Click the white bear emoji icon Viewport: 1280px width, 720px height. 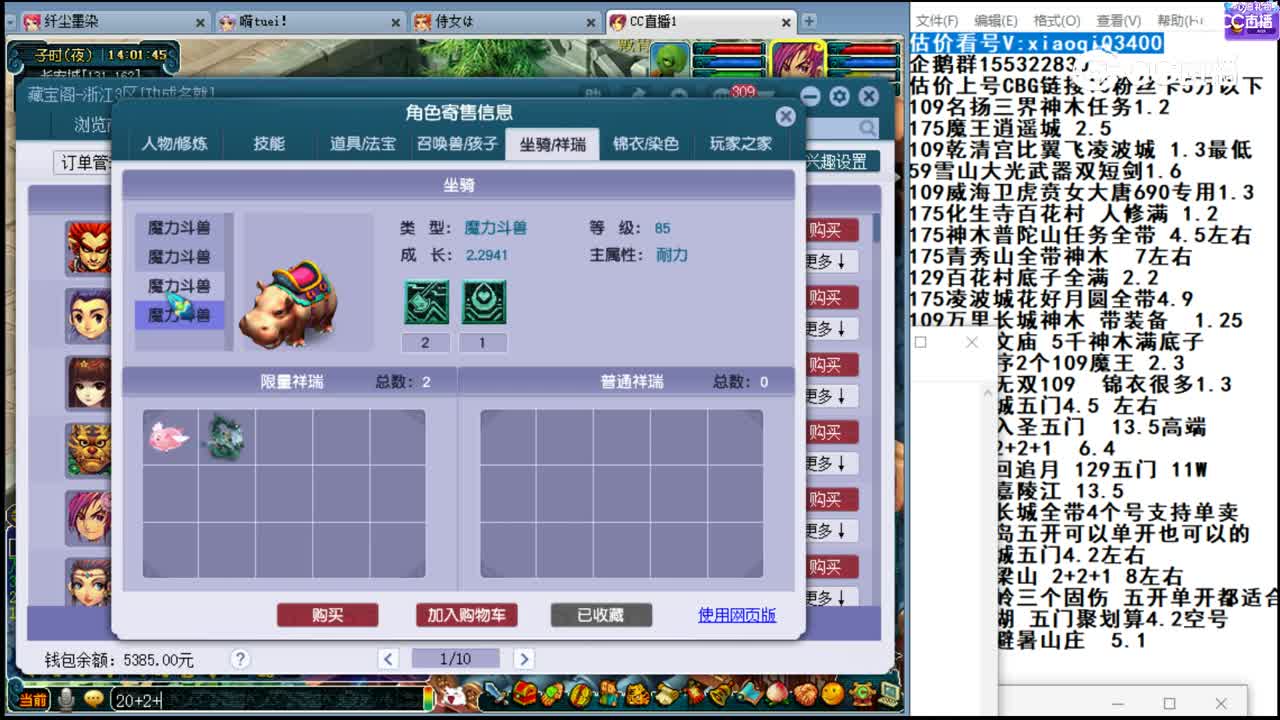[454, 696]
